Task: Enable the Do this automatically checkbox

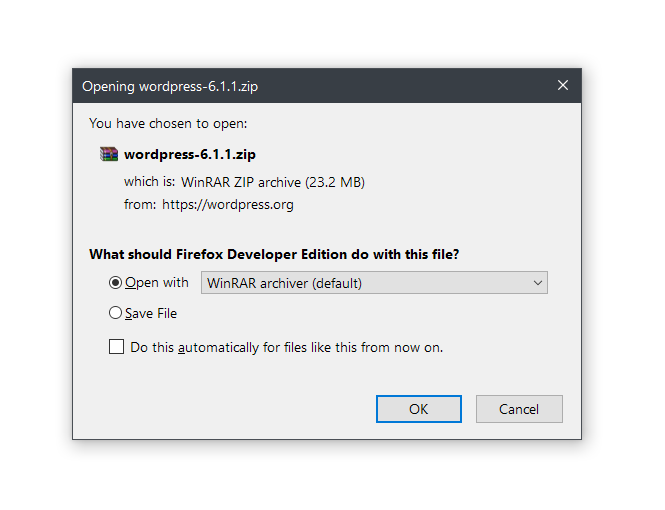Action: click(x=116, y=346)
